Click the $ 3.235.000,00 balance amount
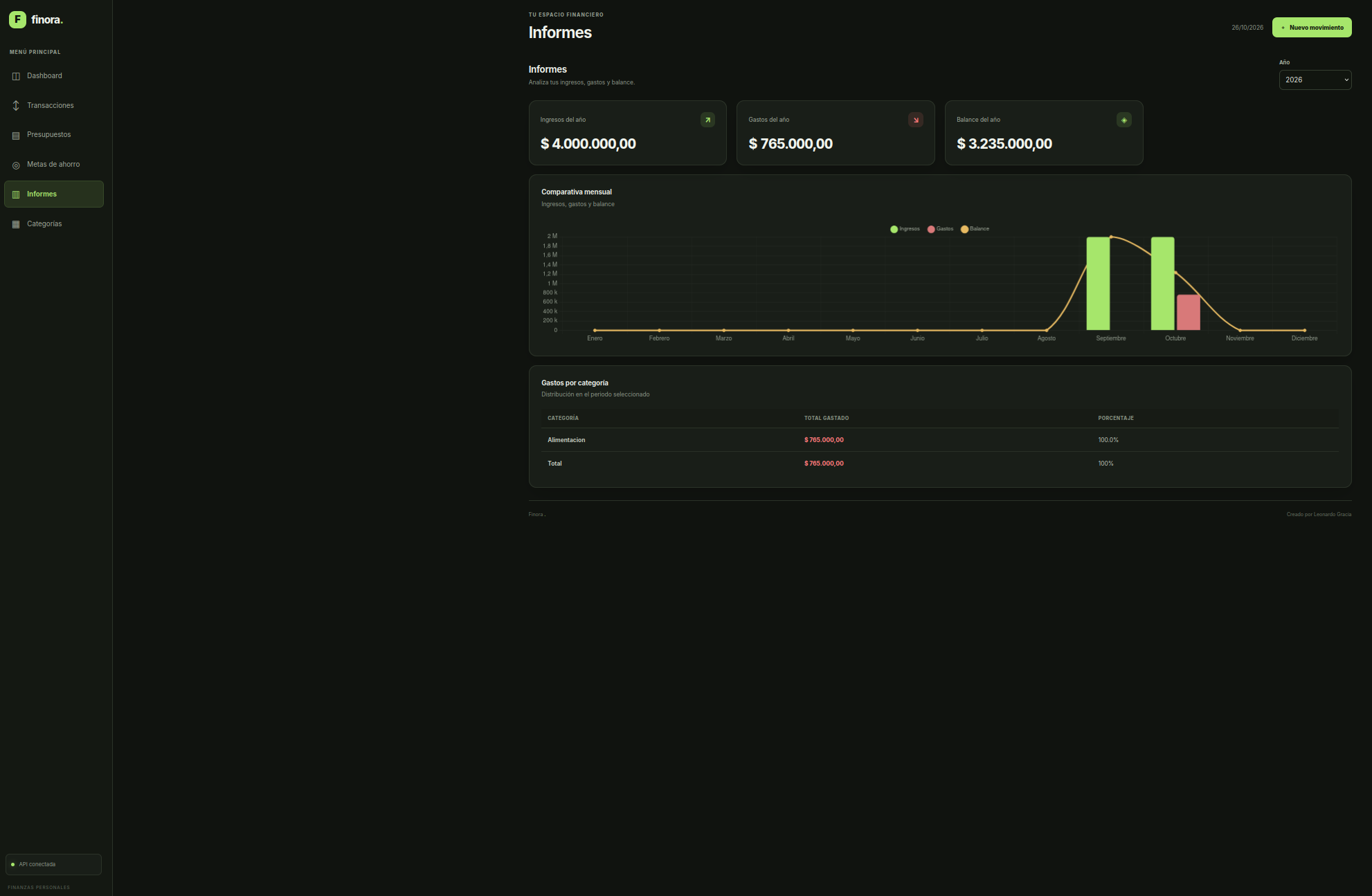 [1004, 144]
